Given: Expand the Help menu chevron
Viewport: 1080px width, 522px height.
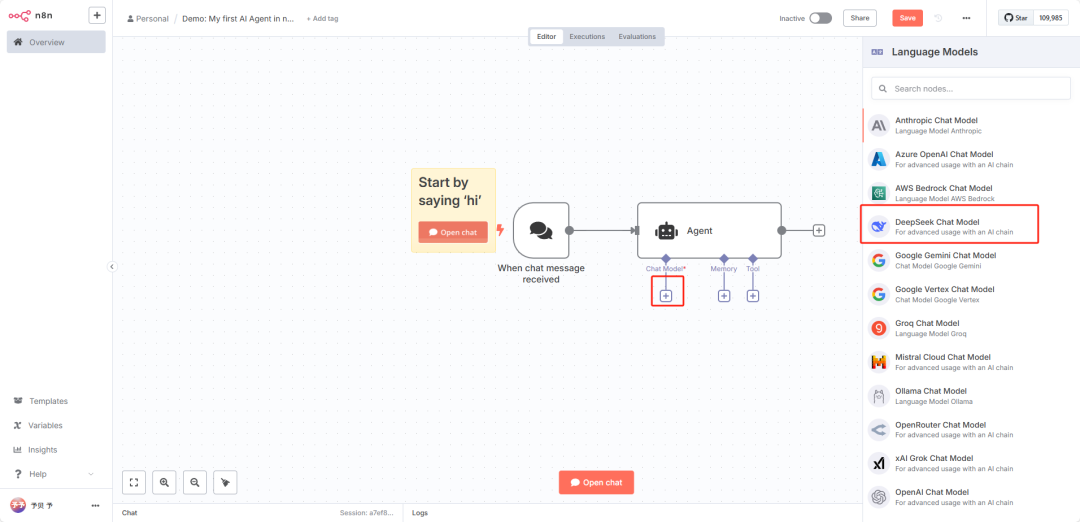Looking at the screenshot, I should pyautogui.click(x=91, y=474).
